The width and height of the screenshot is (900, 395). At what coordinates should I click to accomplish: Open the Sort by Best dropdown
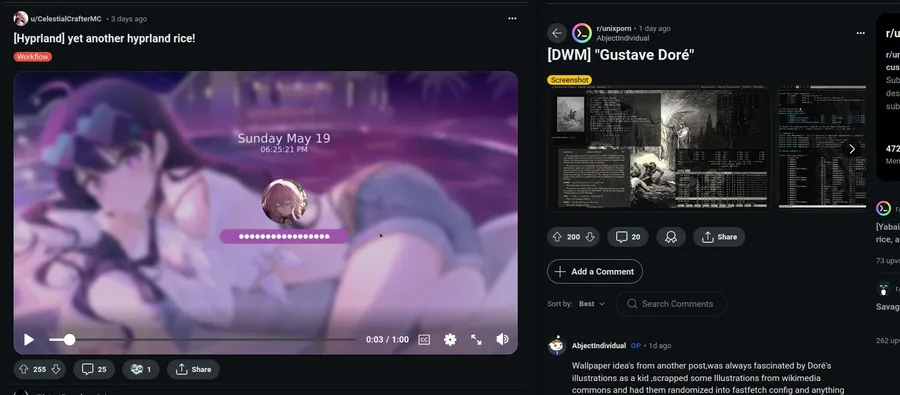pos(592,304)
